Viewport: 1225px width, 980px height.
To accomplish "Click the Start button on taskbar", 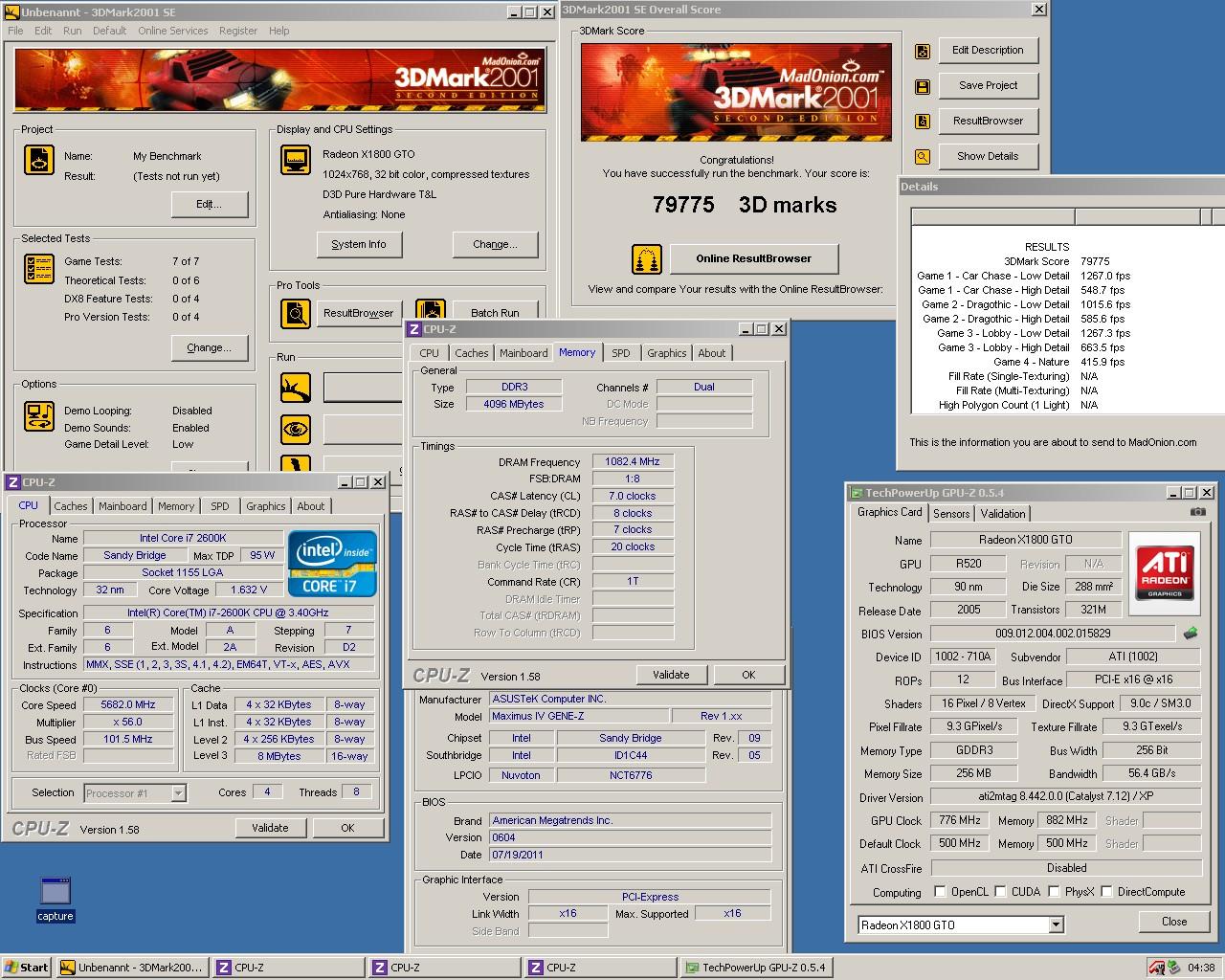I will [27, 968].
